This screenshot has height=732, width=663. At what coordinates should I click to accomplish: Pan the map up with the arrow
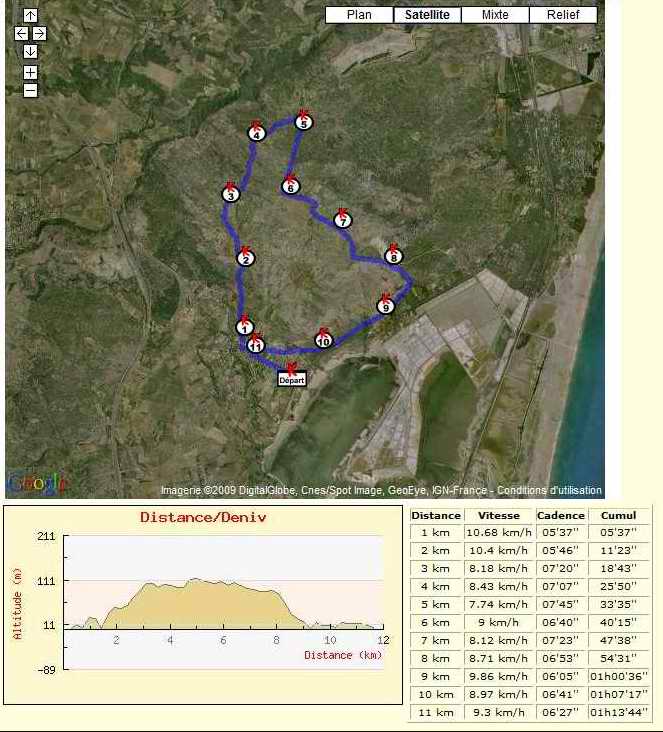(30, 15)
